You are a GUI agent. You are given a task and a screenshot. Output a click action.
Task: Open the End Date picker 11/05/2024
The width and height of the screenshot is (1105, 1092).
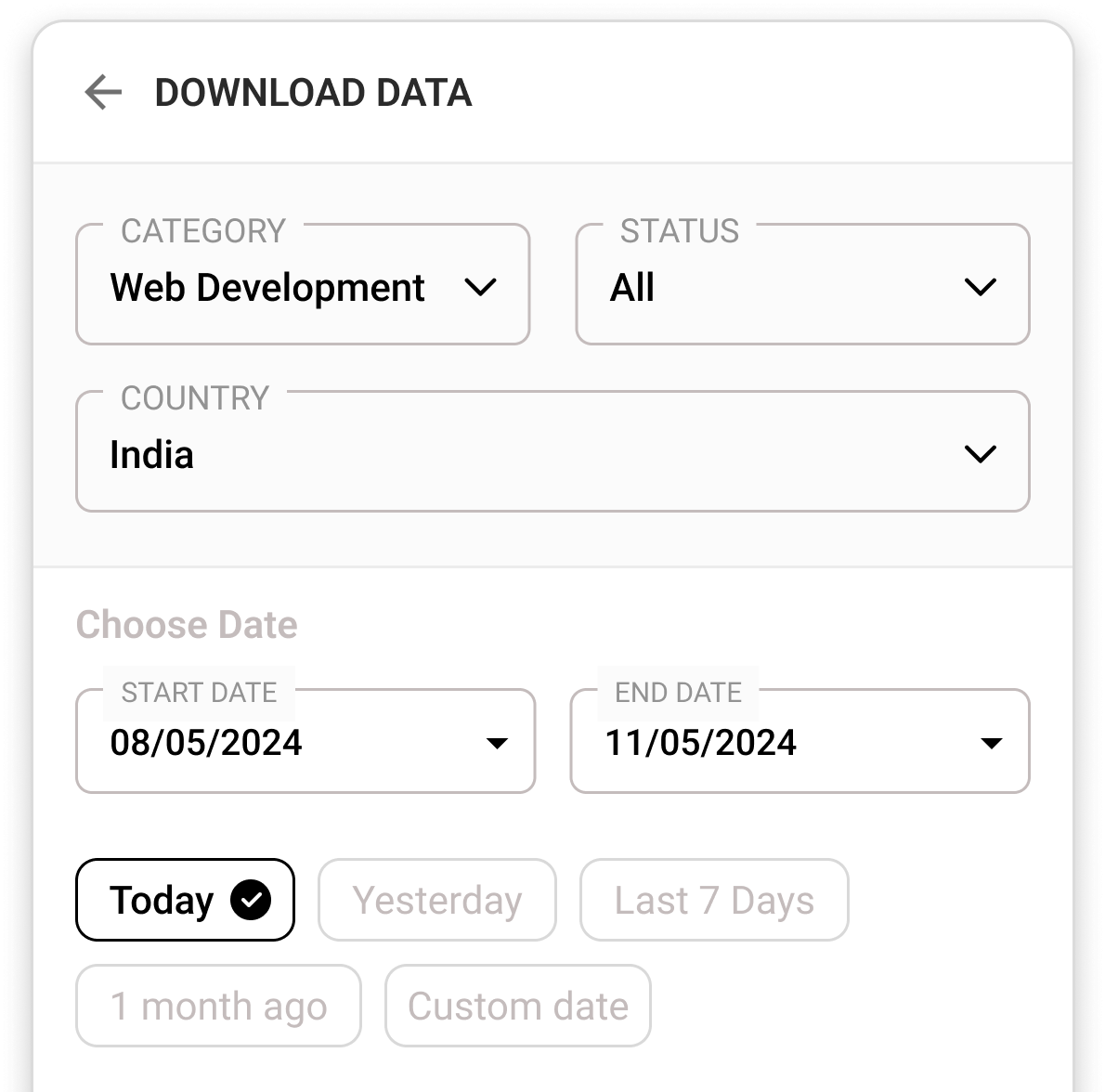(799, 741)
